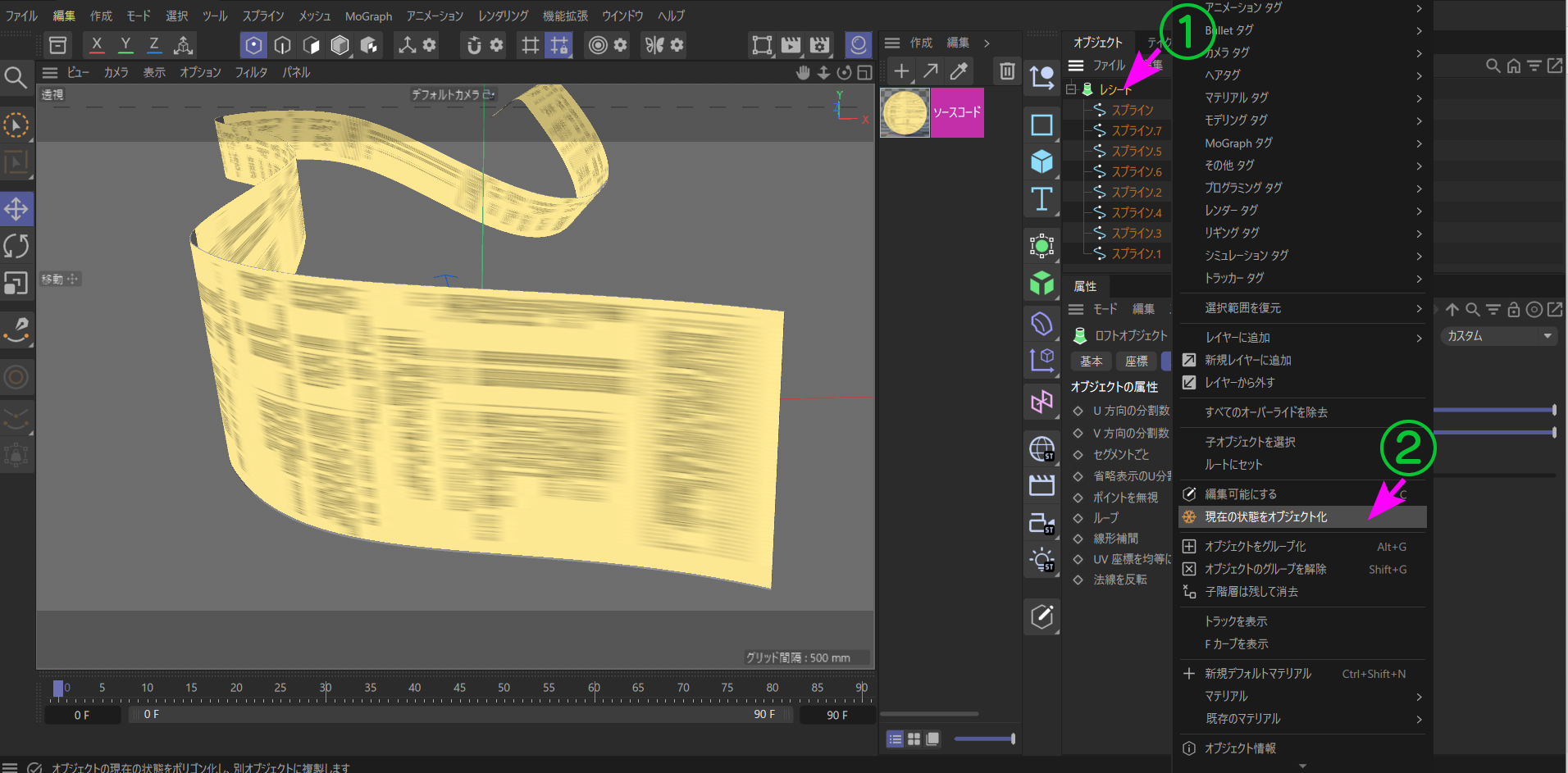Select the Rotate tool in left palette
The image size is (1568, 773).
coord(16,246)
